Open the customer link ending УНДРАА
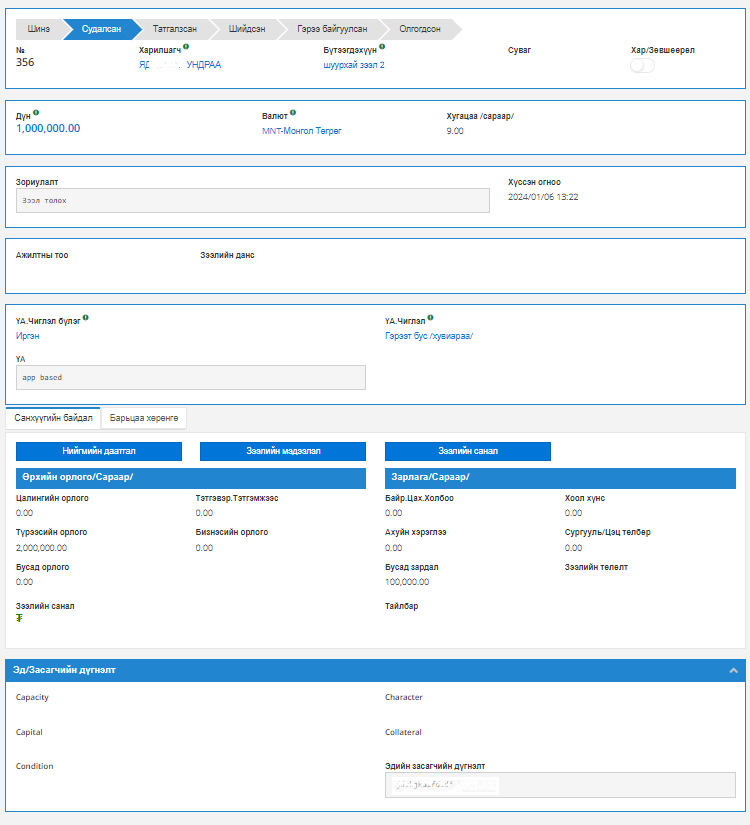The height and width of the screenshot is (825, 750). coord(180,65)
